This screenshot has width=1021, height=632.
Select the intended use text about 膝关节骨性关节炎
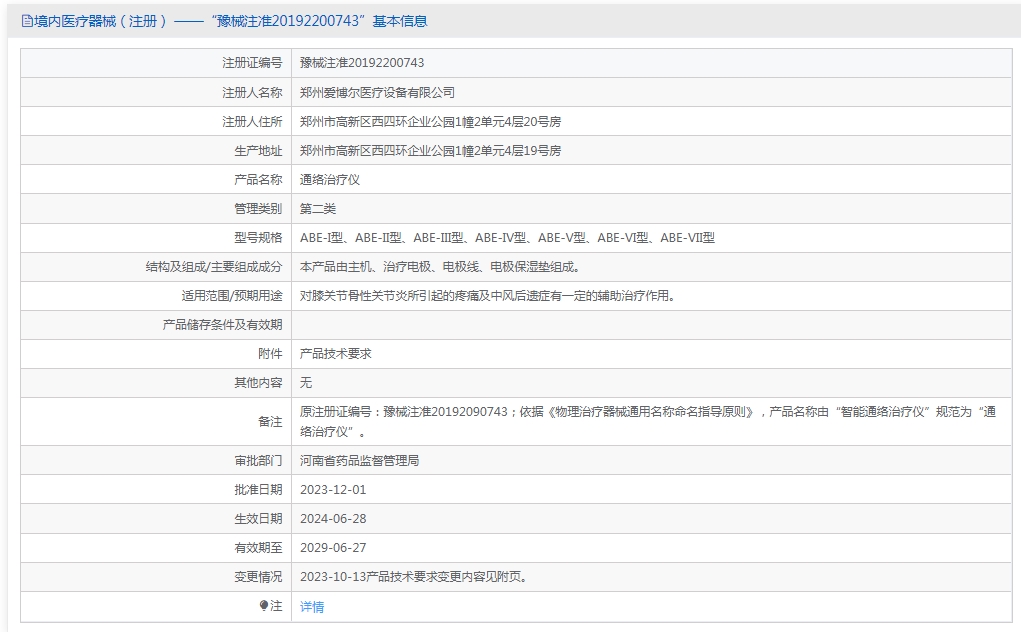pos(488,296)
